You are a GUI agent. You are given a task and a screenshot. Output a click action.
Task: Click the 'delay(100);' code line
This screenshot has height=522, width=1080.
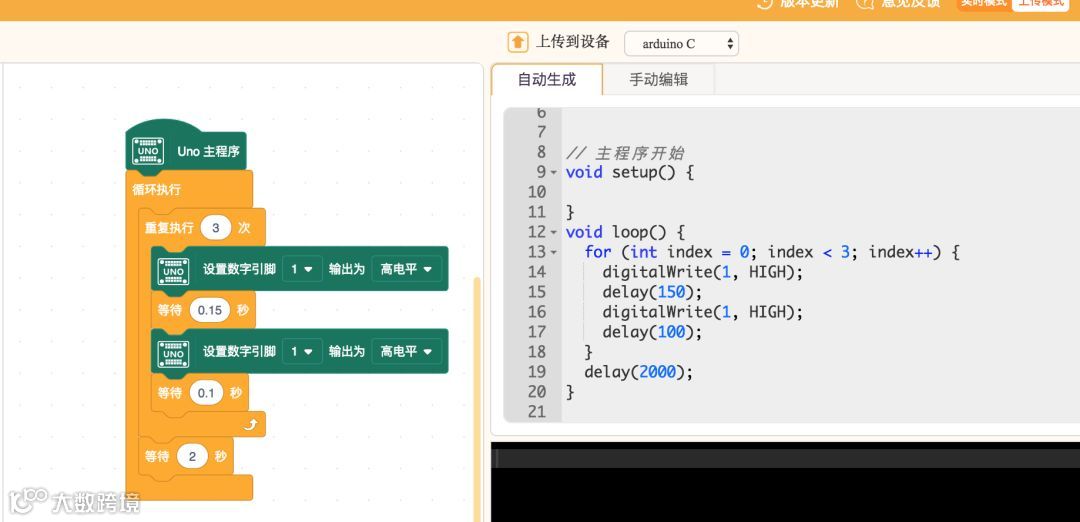[652, 332]
